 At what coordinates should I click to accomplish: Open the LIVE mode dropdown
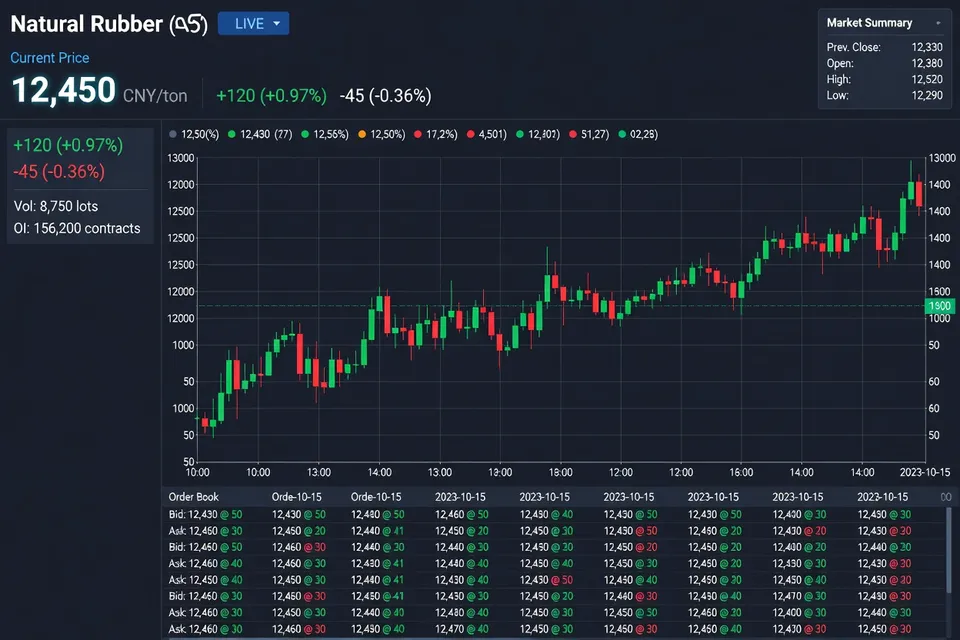coord(253,23)
